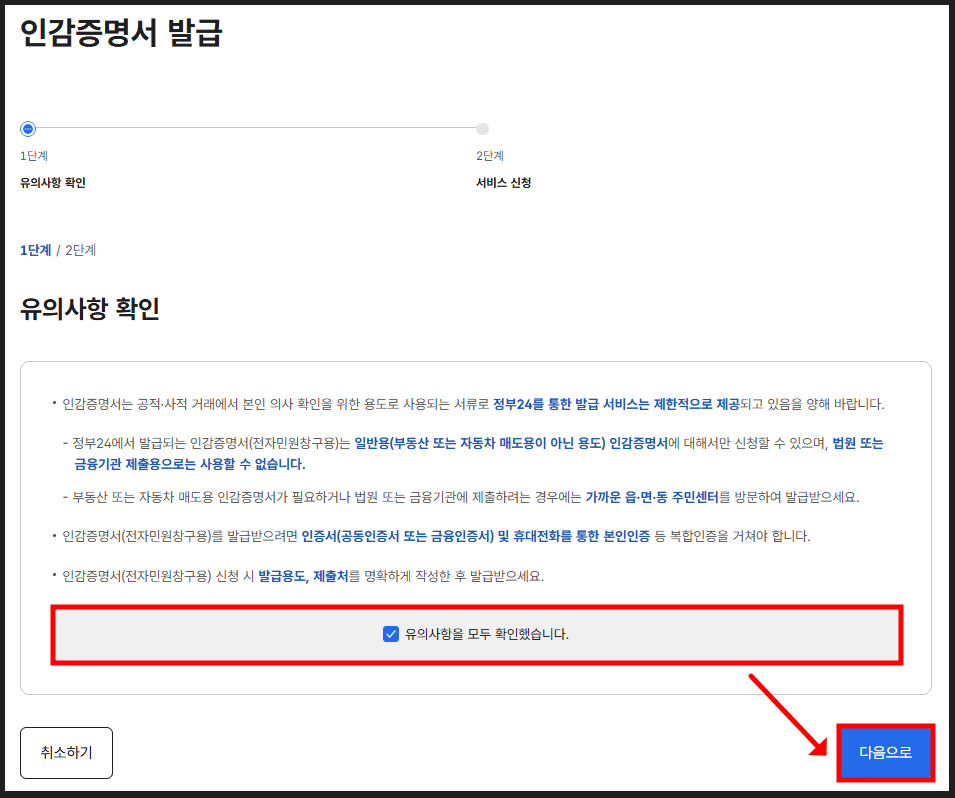The width and height of the screenshot is (955, 798).
Task: Click the 다음으로 button
Action: [884, 753]
